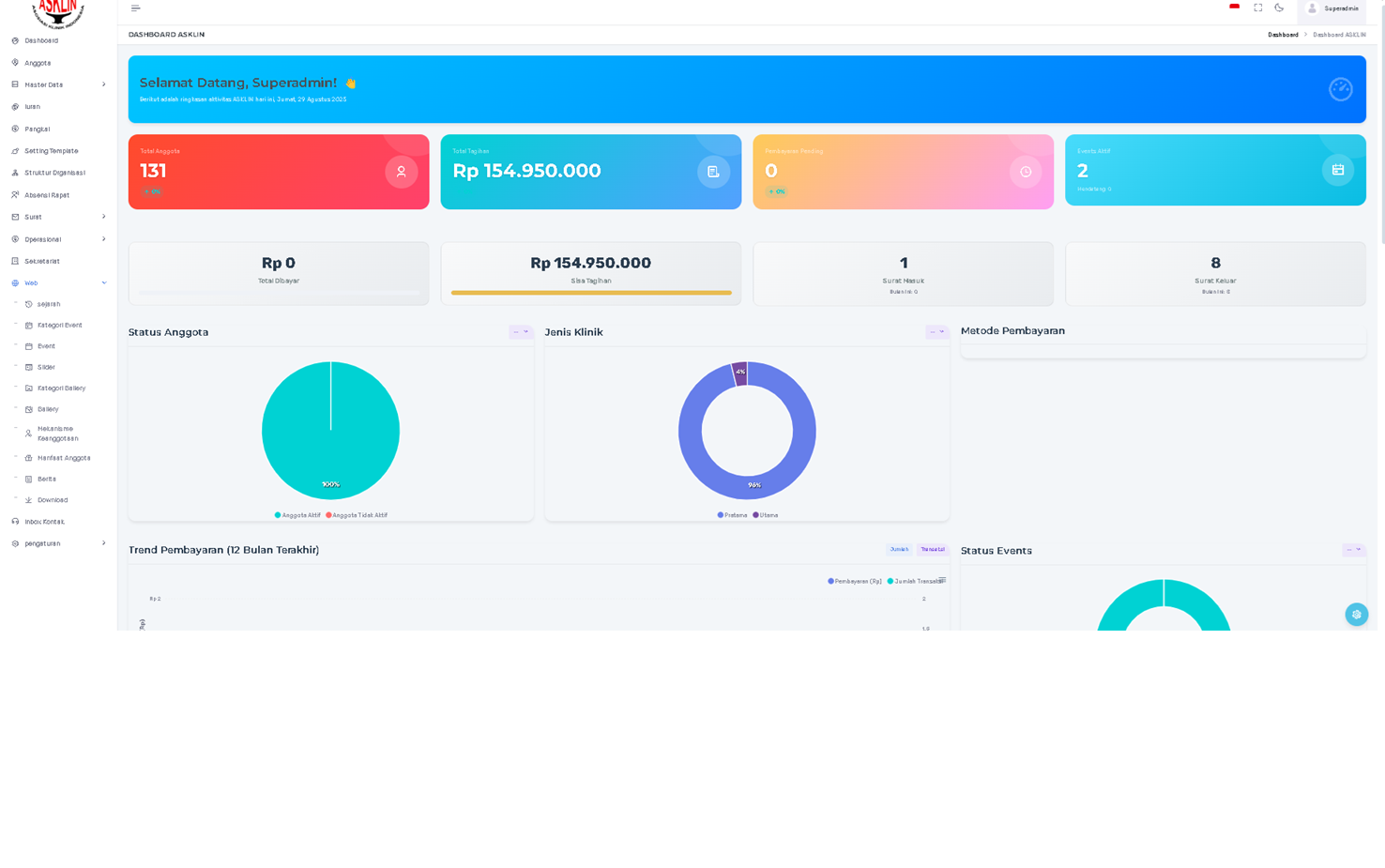Image resolution: width=1385 pixels, height=868 pixels.
Task: Open Kategori Event submenu item
Action: (x=59, y=325)
